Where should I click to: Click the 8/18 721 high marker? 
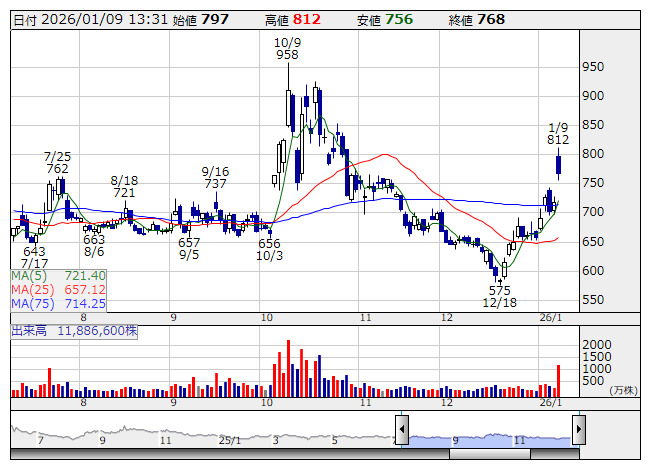point(124,186)
